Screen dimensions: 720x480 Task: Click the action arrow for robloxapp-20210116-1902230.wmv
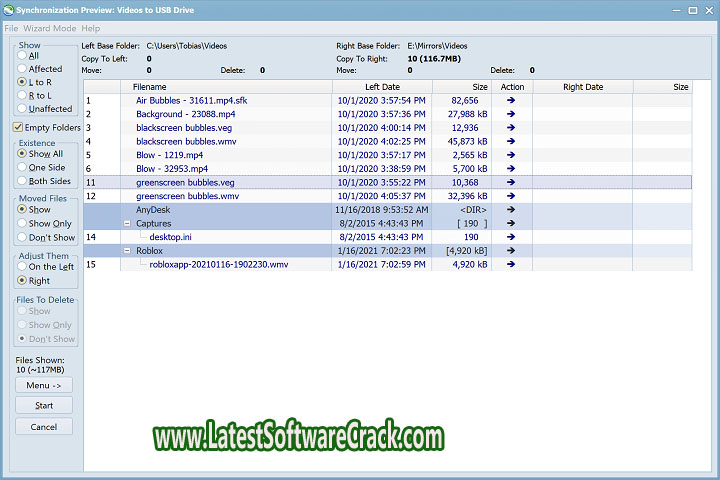point(511,264)
